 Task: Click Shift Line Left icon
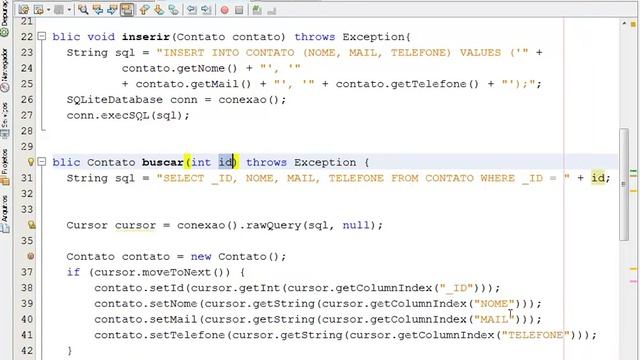click(191, 9)
